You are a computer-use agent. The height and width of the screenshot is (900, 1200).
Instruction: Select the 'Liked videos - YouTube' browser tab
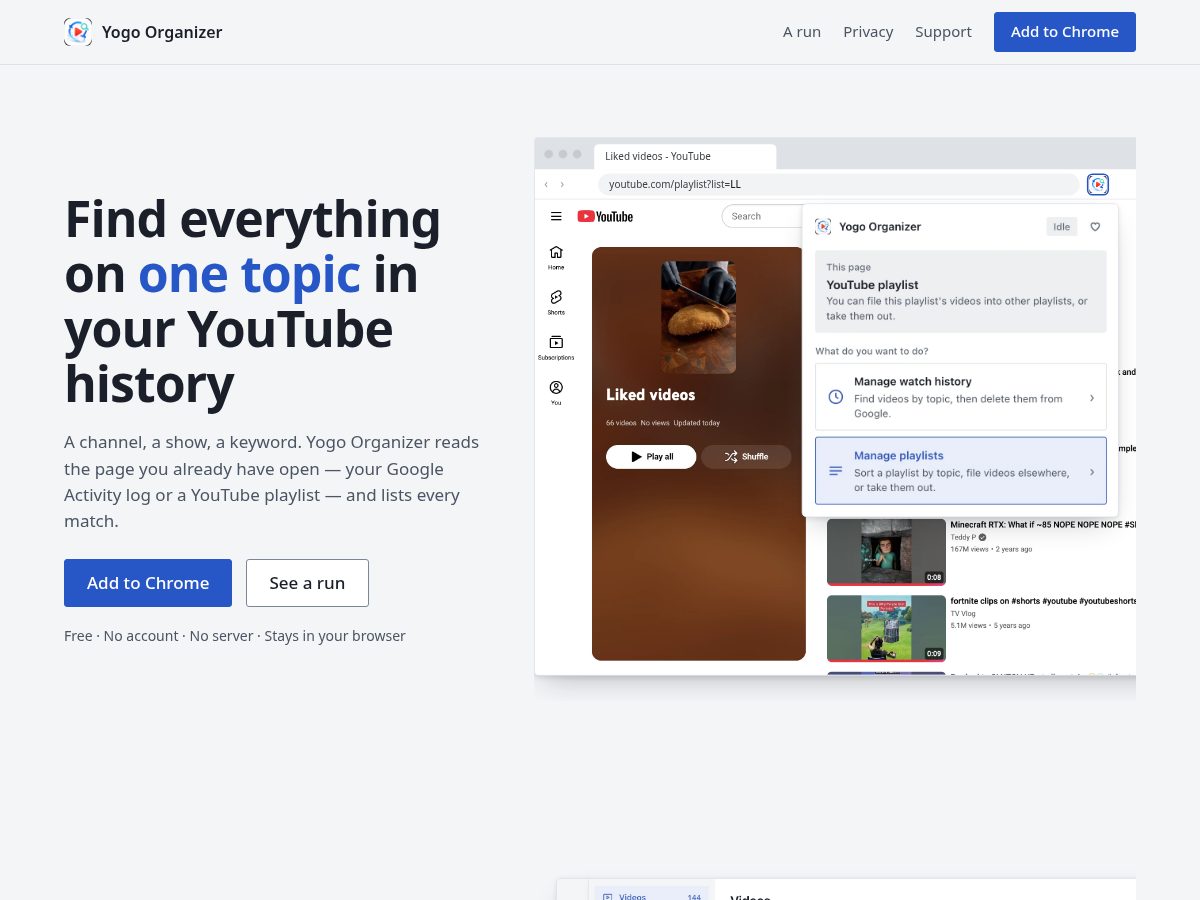(685, 156)
